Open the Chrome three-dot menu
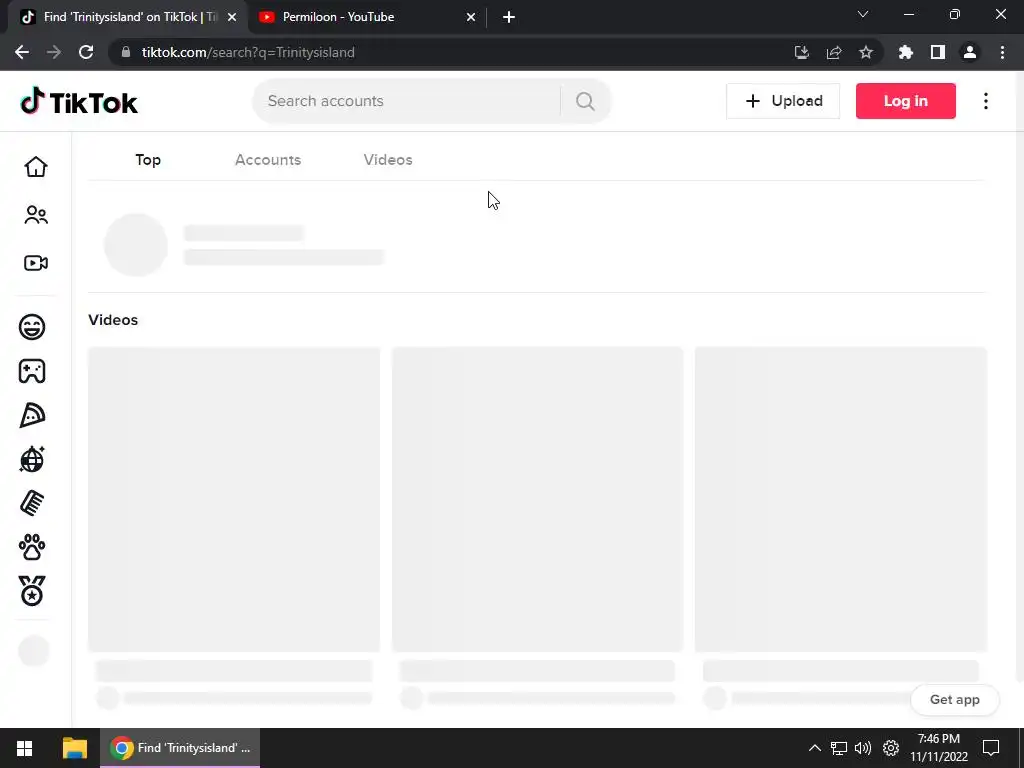Viewport: 1024px width, 768px height. point(1002,52)
